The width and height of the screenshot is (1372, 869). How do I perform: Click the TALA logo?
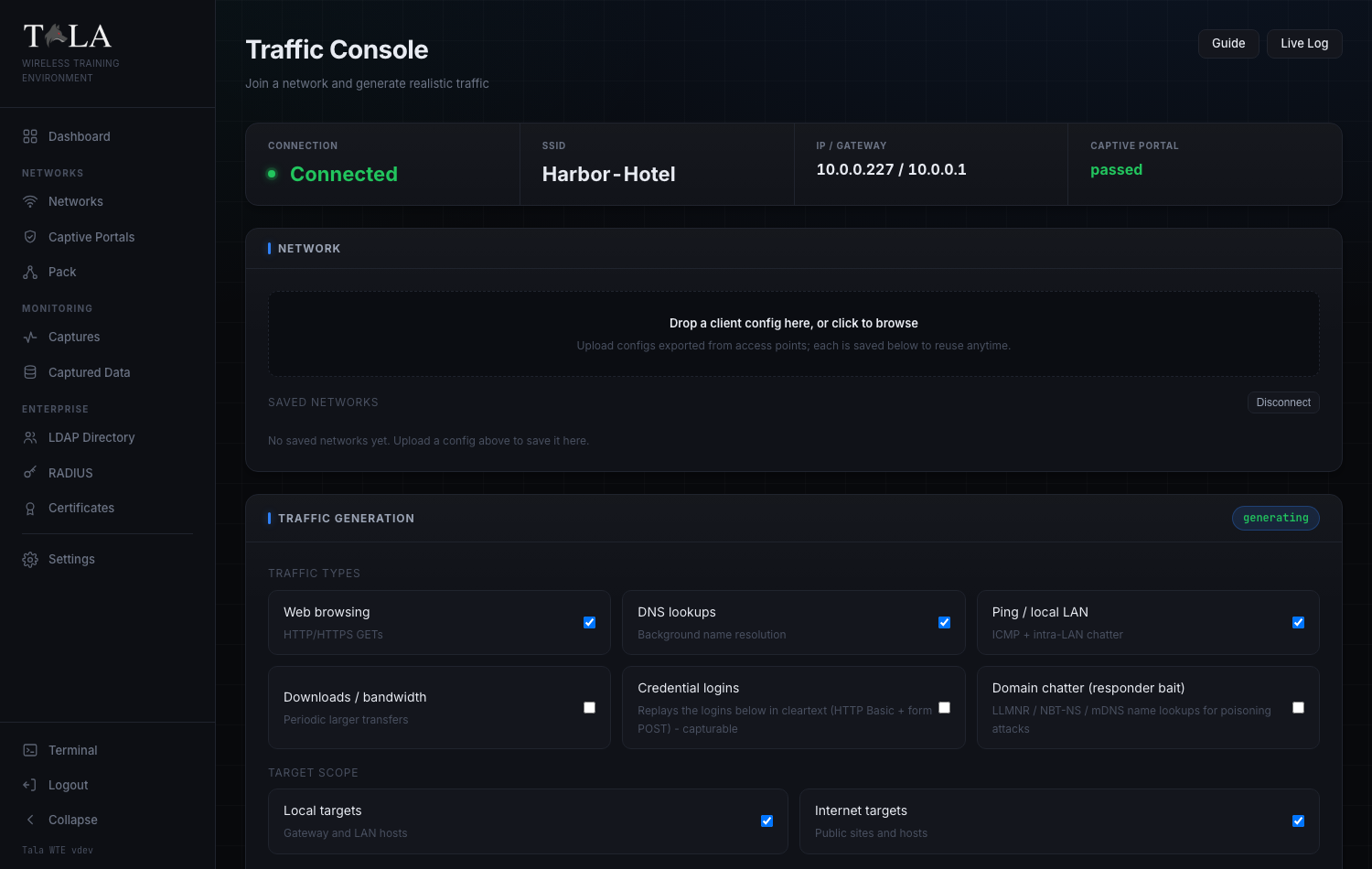(x=68, y=36)
